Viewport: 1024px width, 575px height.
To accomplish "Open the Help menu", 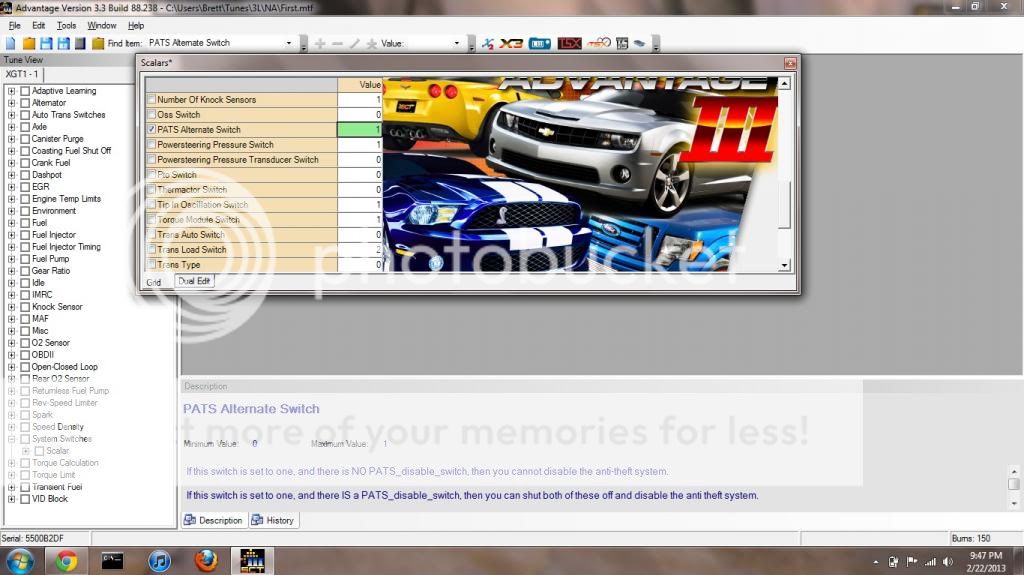I will point(136,25).
